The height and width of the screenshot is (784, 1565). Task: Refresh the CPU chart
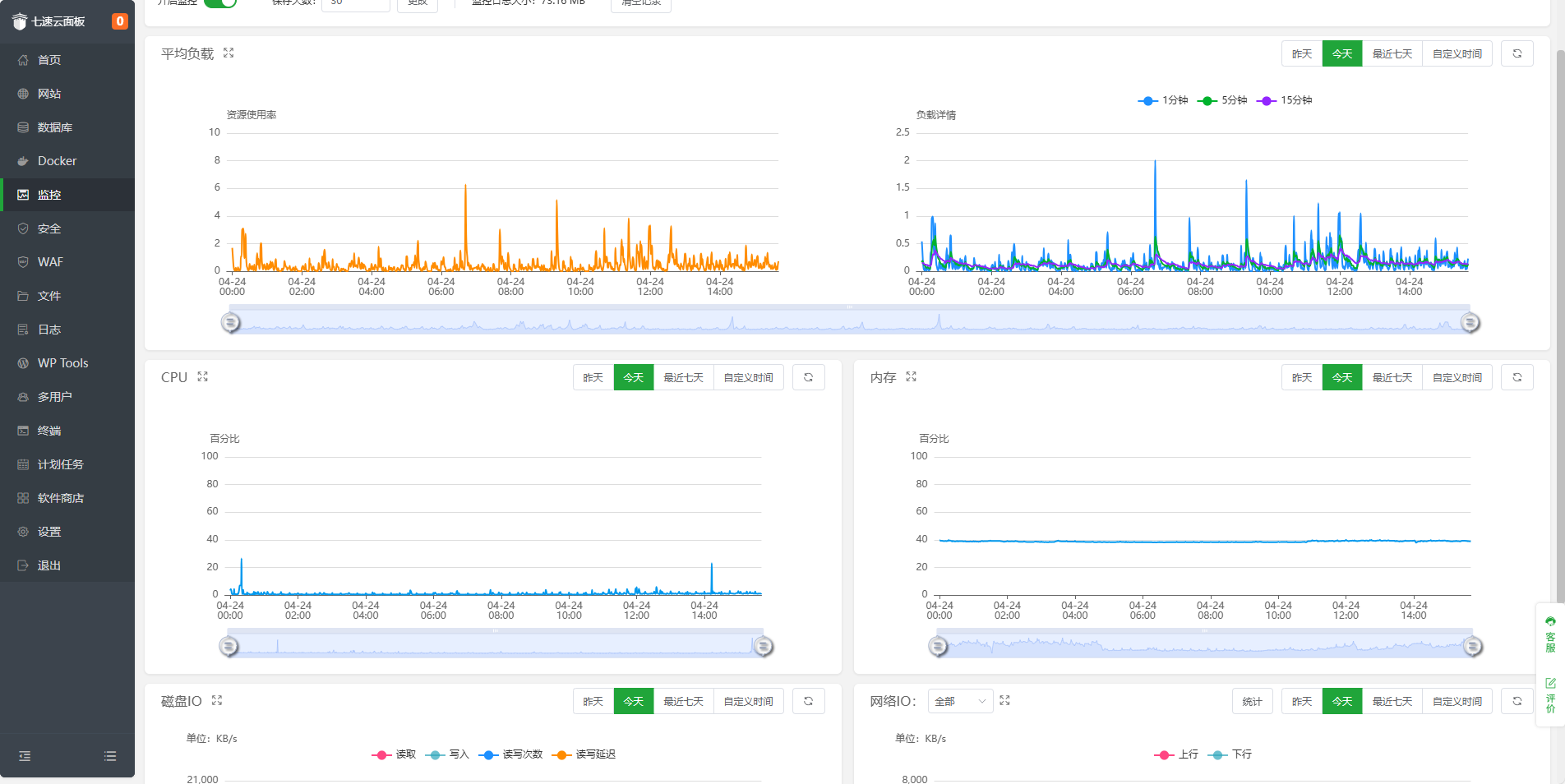point(809,377)
